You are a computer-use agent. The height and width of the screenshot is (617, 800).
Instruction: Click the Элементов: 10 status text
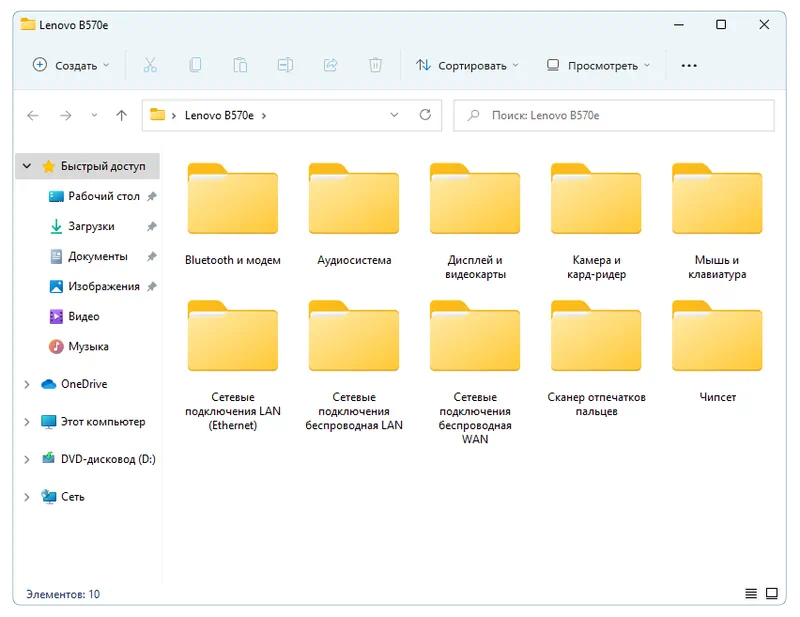click(63, 594)
